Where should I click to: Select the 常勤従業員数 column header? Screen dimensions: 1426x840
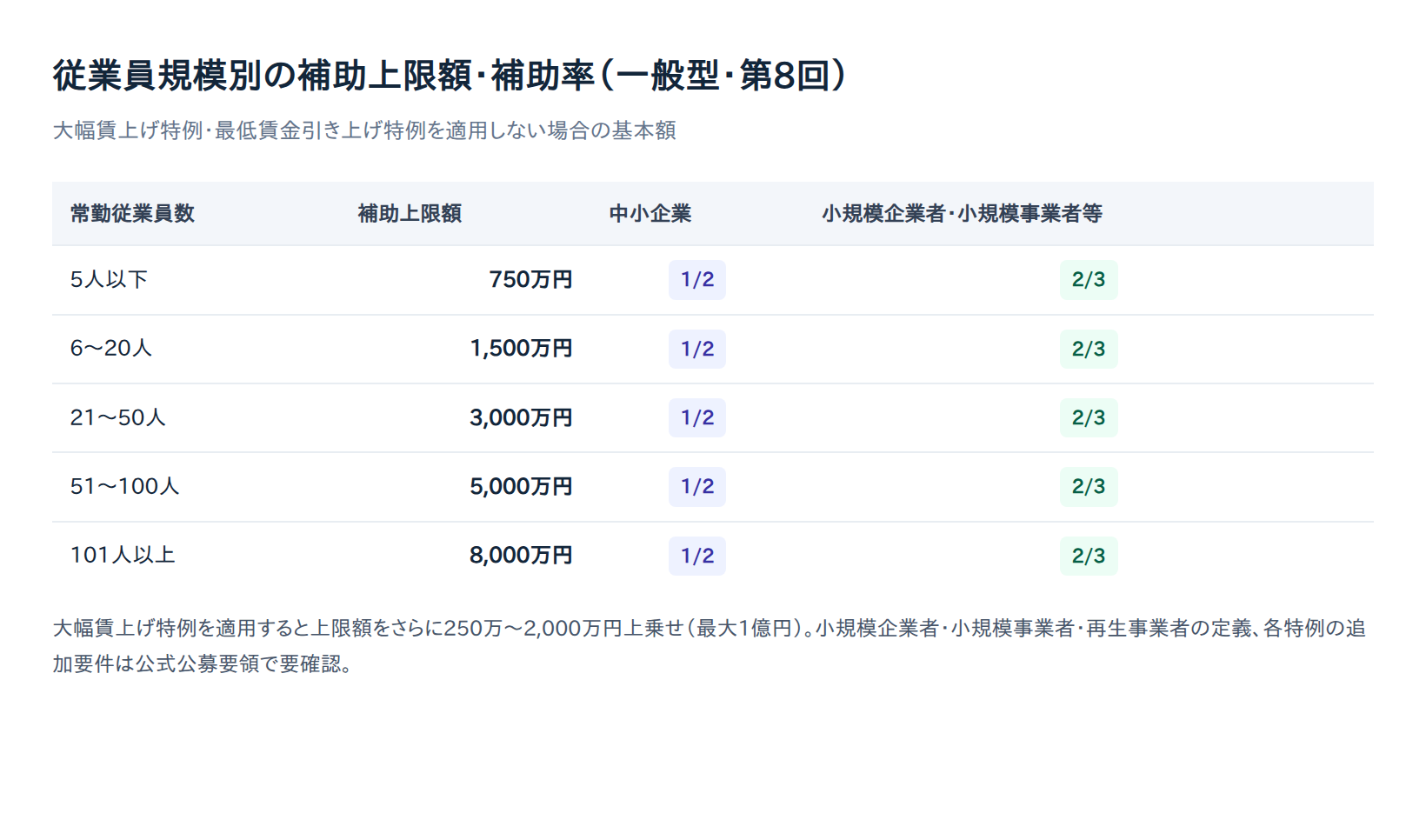(132, 214)
